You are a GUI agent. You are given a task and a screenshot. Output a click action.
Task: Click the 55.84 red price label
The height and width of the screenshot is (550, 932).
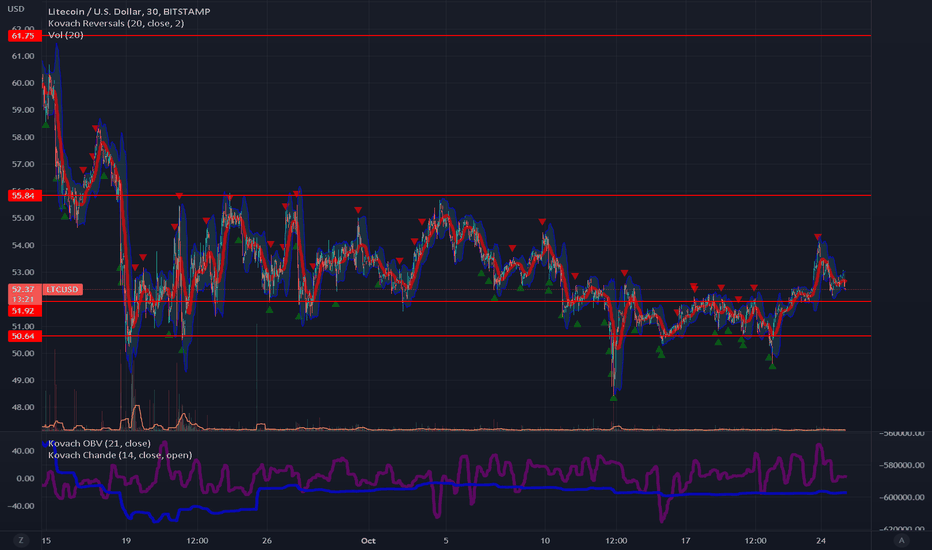(x=24, y=196)
